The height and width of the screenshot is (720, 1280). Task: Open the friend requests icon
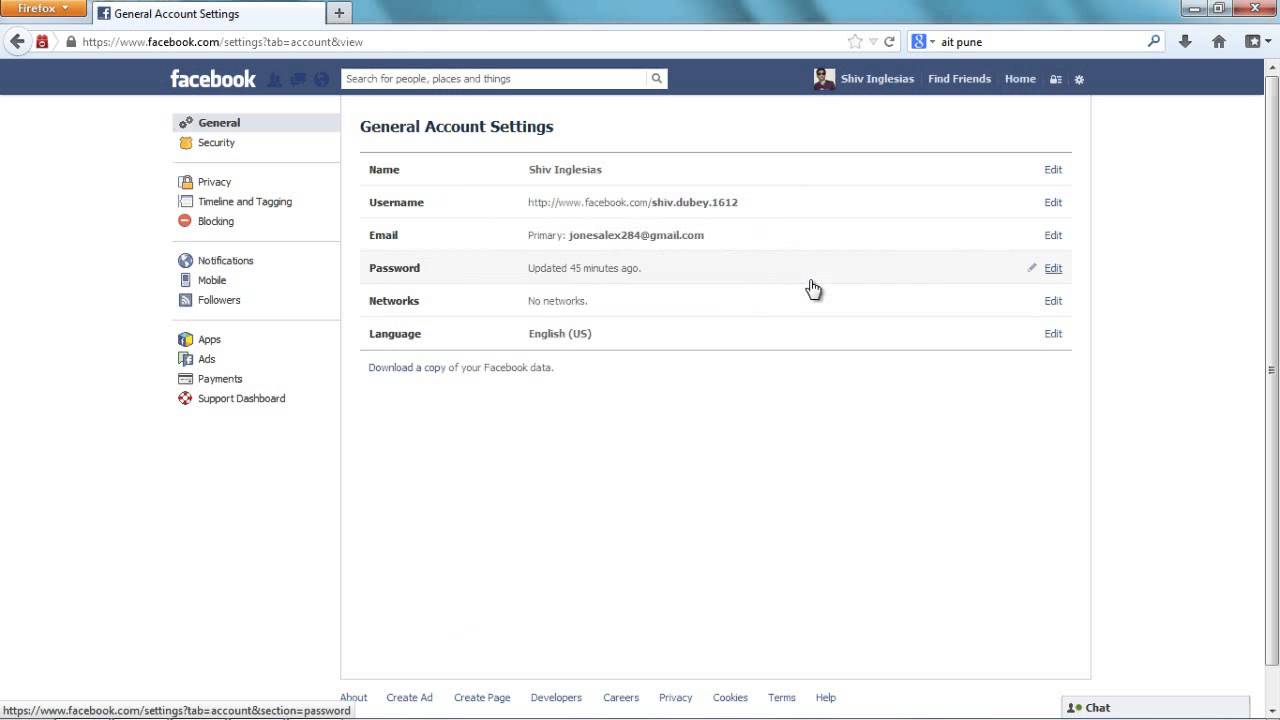pos(276,79)
